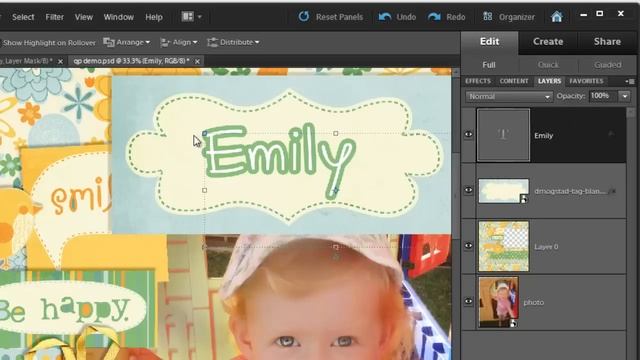This screenshot has width=640, height=360.
Task: Click the Undo arrow icon
Action: coord(384,17)
